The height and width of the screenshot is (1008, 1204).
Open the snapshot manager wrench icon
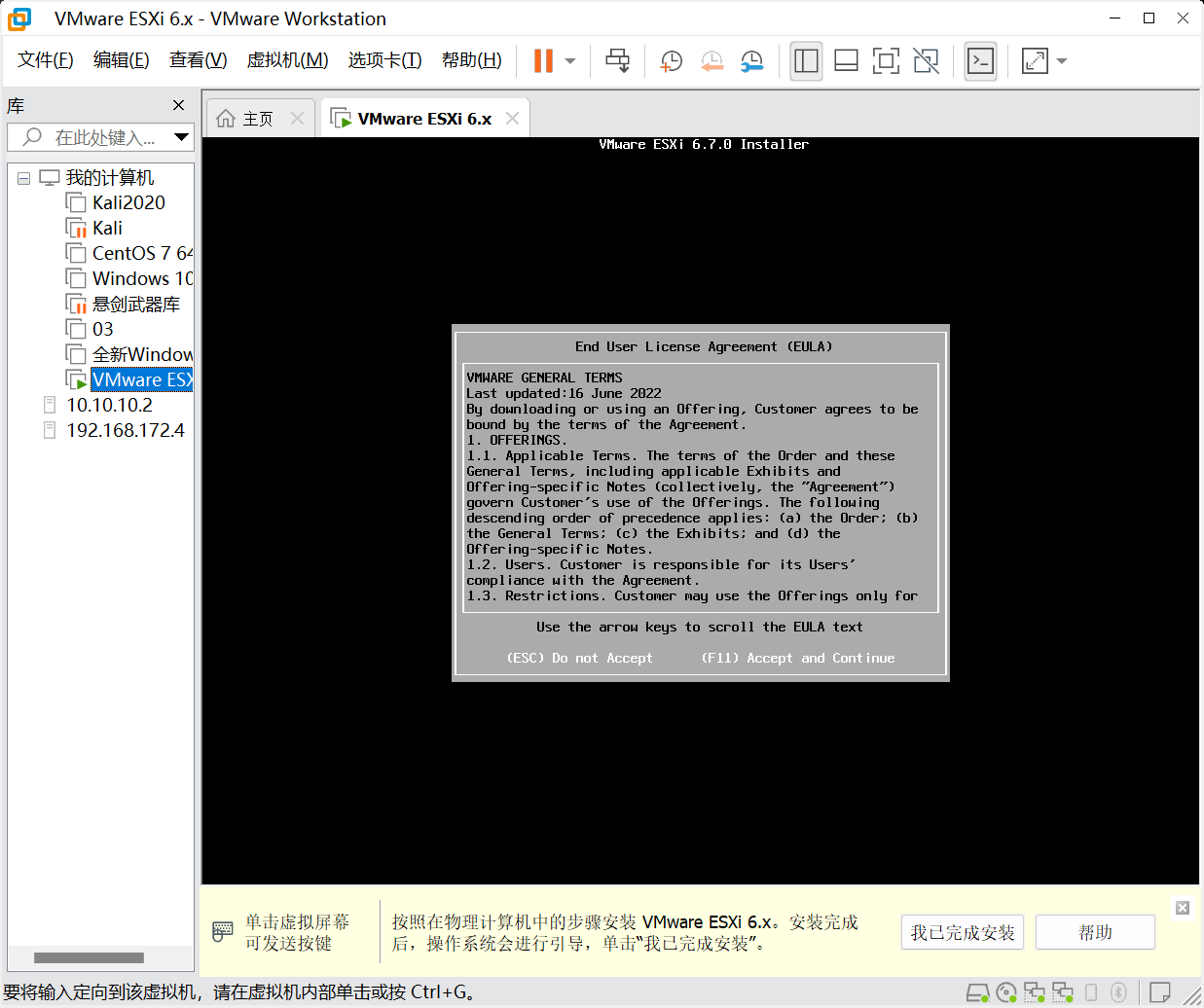point(751,61)
